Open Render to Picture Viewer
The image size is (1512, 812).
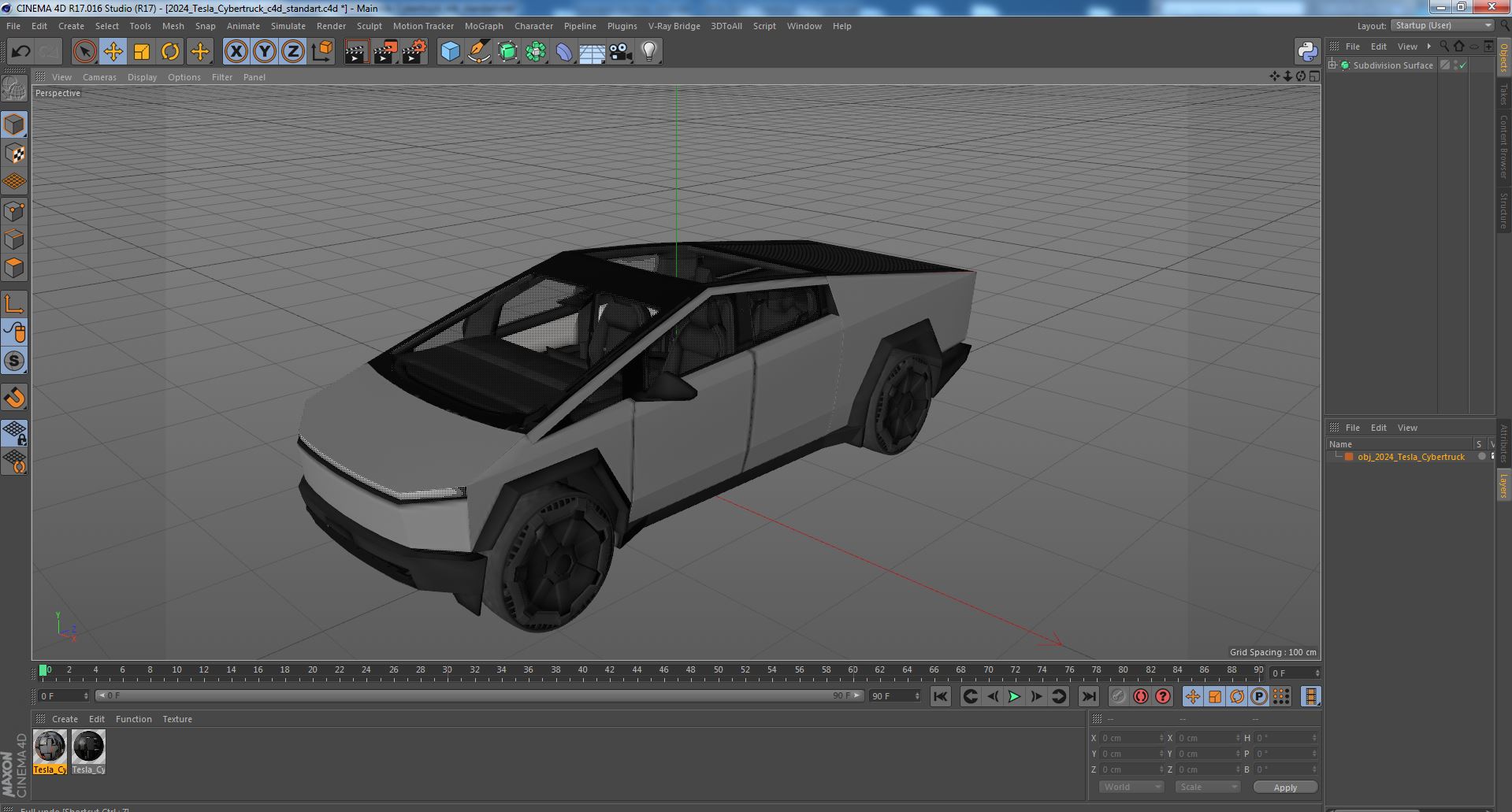[385, 52]
